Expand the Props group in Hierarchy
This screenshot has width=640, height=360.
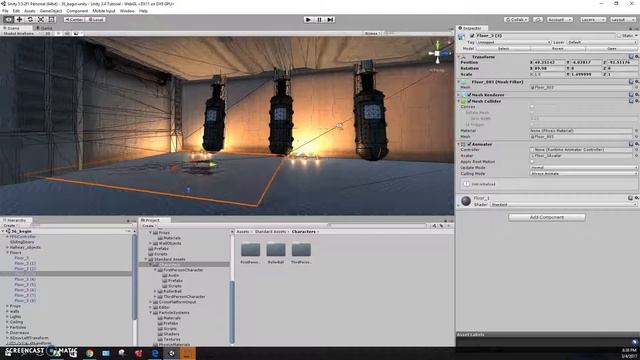7,306
